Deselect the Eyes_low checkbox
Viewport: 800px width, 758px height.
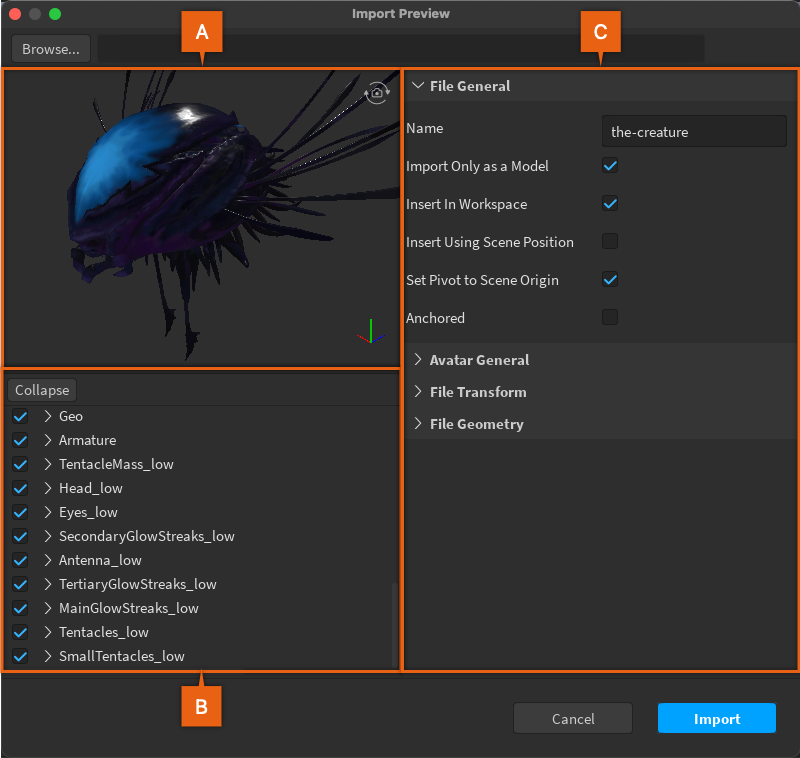(20, 512)
